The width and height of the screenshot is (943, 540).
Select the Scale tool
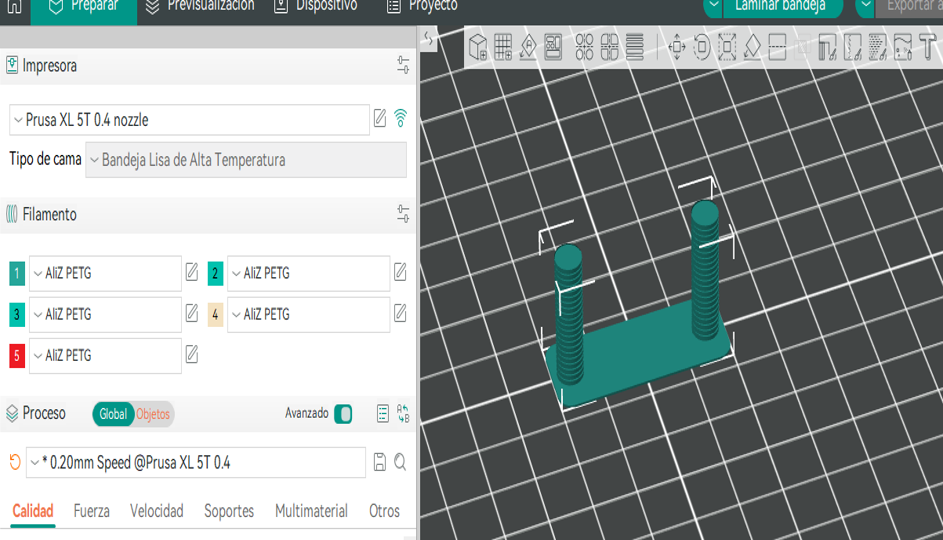coord(727,47)
